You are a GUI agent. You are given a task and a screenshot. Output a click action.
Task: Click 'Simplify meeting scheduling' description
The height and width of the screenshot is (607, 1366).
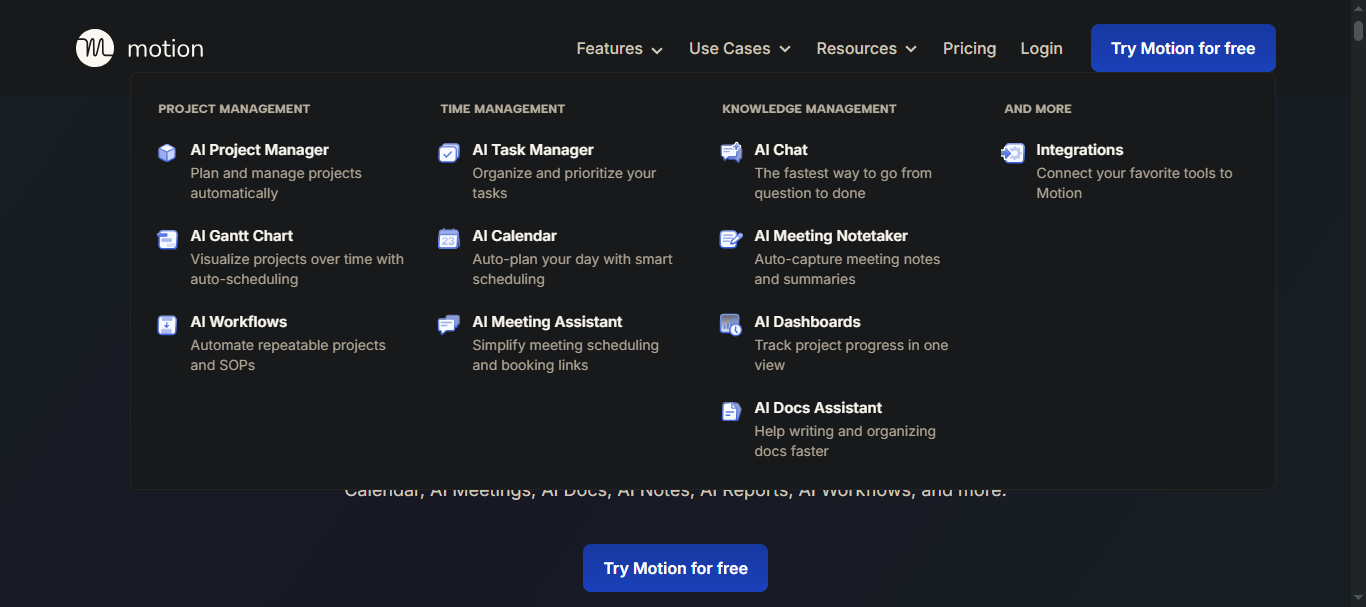pos(565,355)
